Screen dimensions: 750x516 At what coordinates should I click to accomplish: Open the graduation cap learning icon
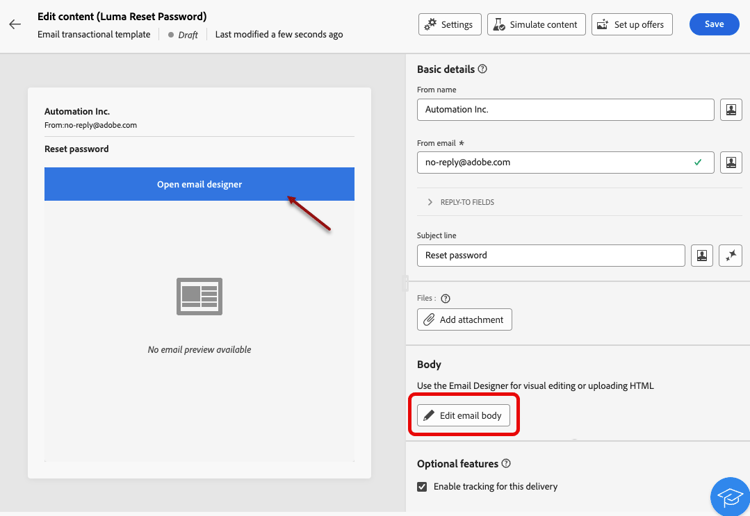point(730,498)
